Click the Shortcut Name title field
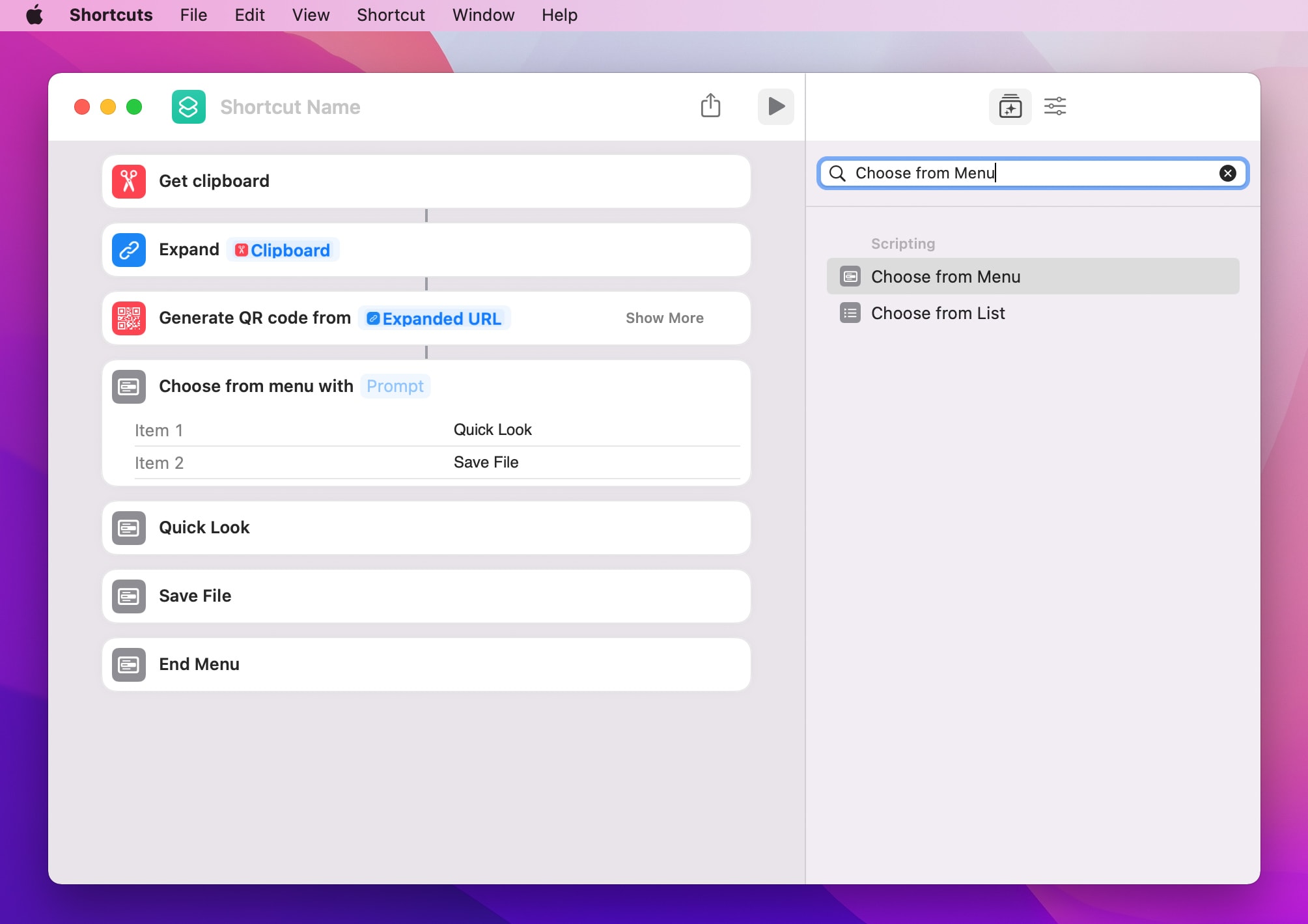The height and width of the screenshot is (924, 1308). [290, 107]
